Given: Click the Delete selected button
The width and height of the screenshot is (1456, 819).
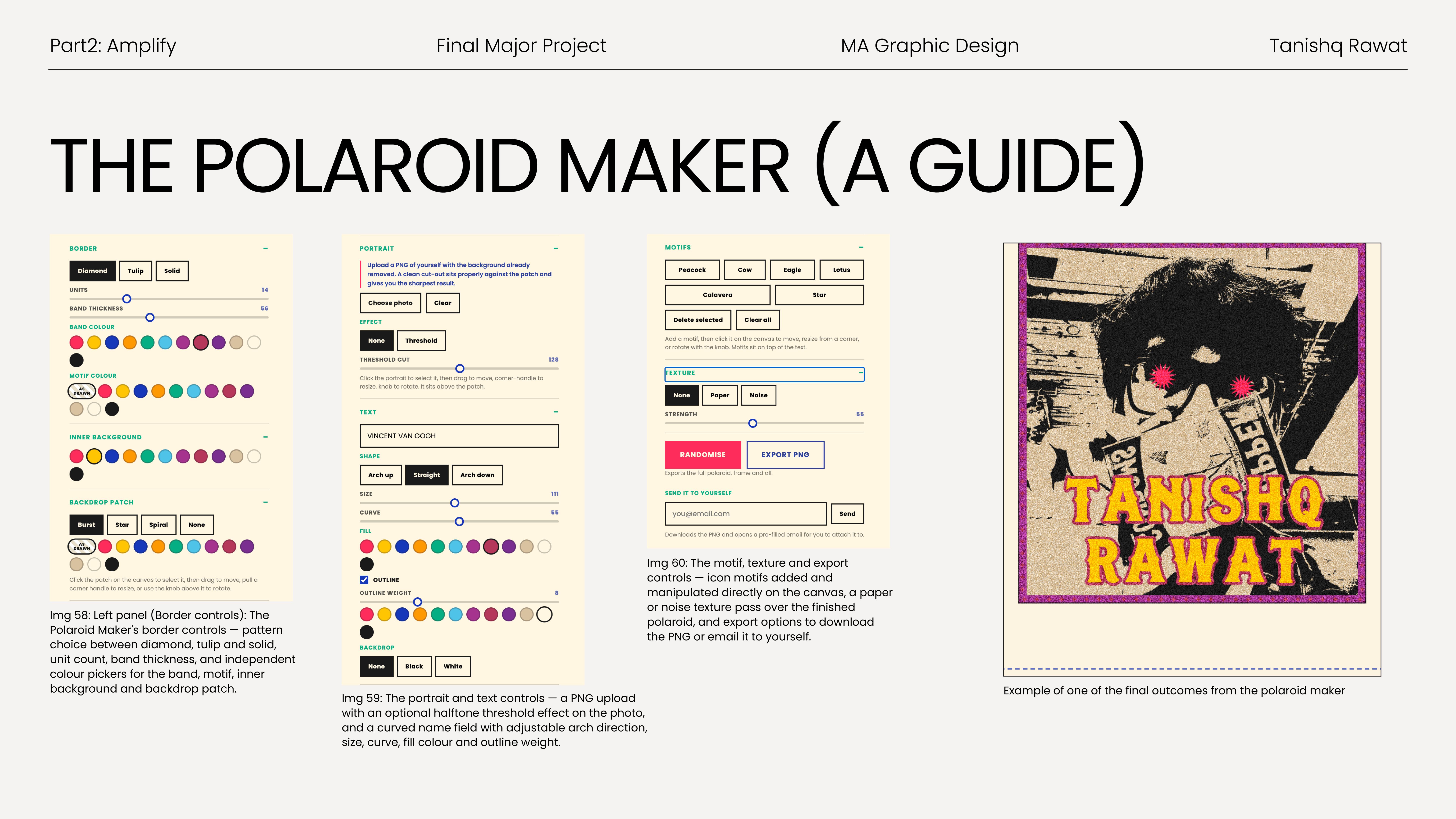Looking at the screenshot, I should [x=698, y=320].
